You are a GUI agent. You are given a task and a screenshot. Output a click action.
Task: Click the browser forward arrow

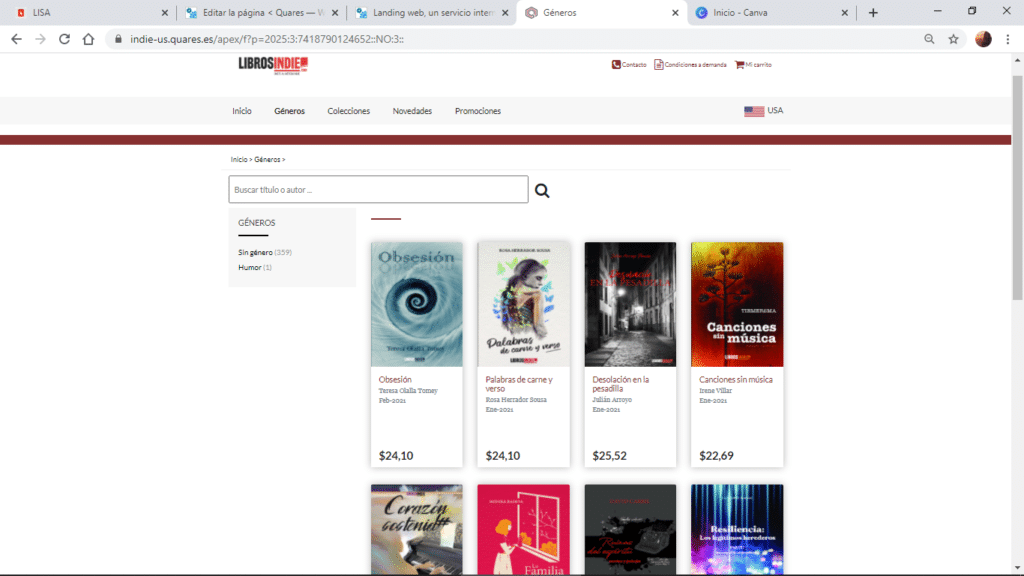click(x=40, y=39)
